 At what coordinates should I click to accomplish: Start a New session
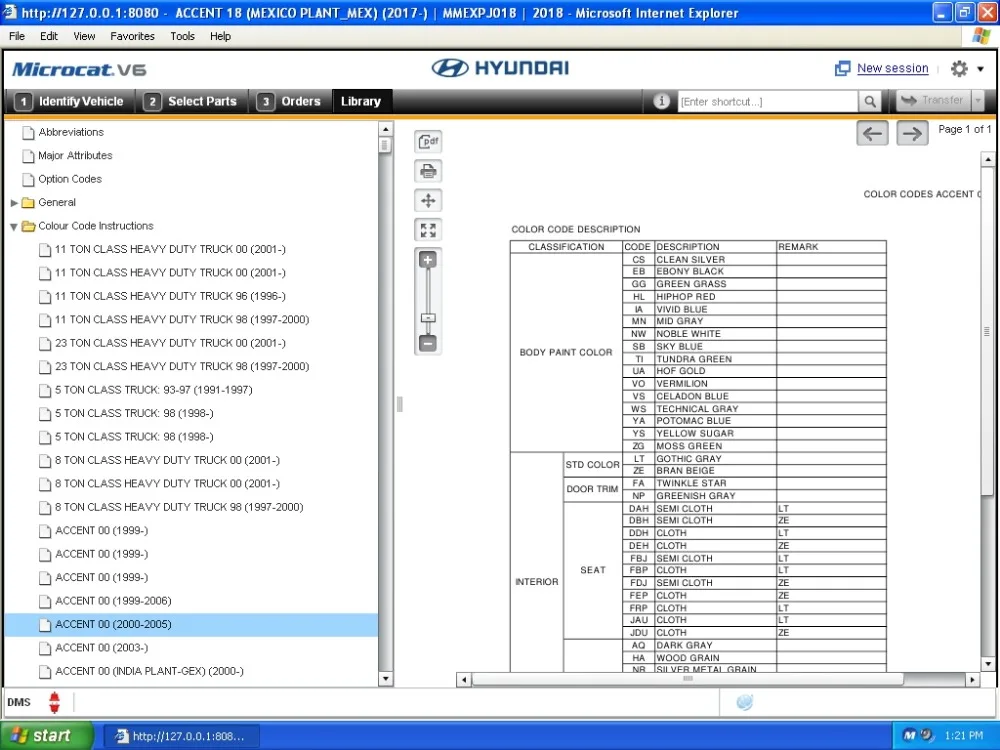click(892, 68)
